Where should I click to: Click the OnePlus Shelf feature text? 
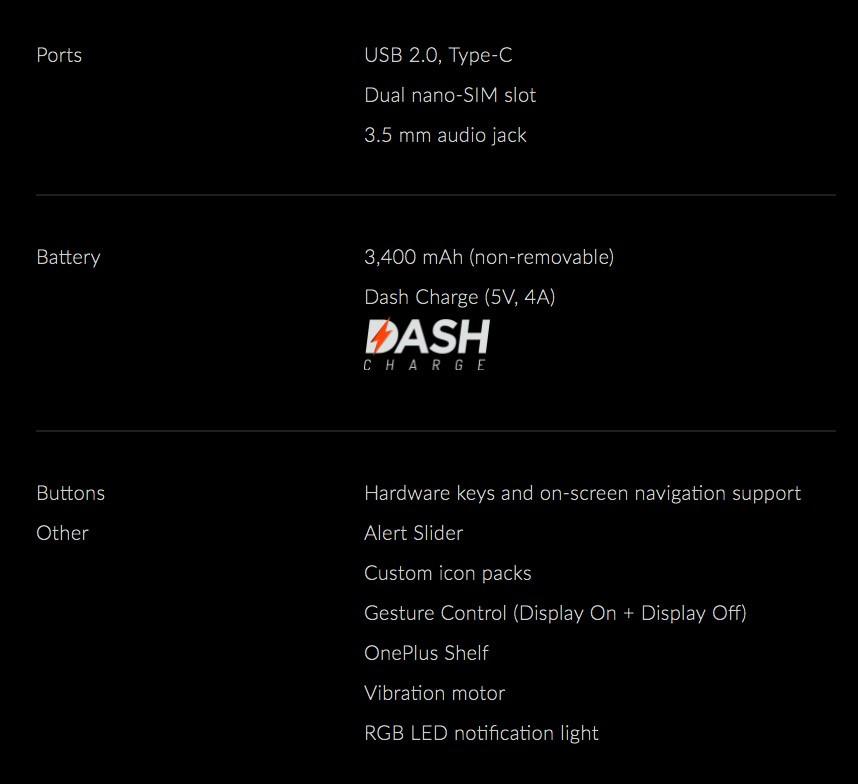point(426,653)
